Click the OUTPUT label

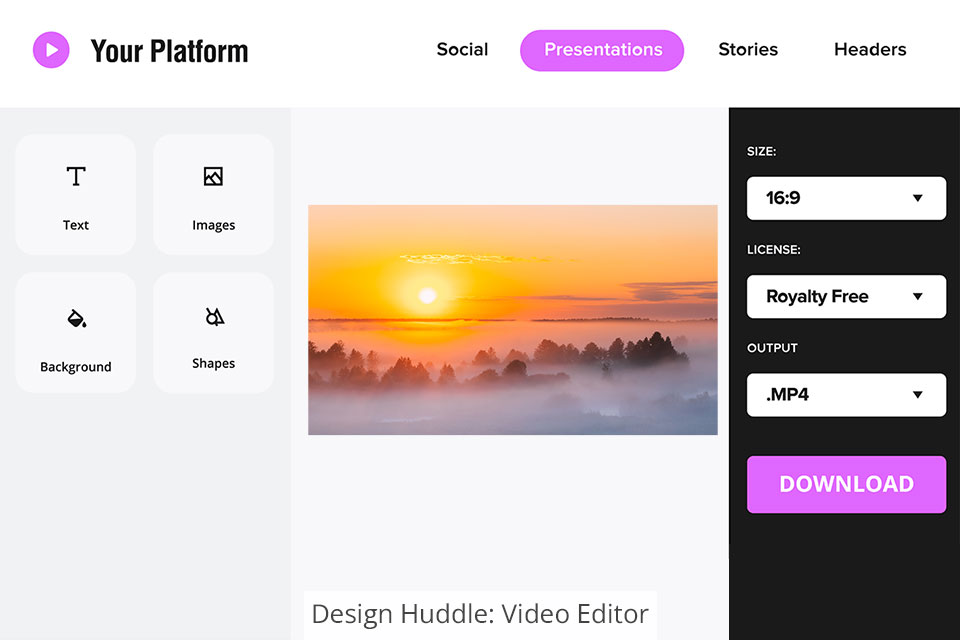(x=772, y=348)
